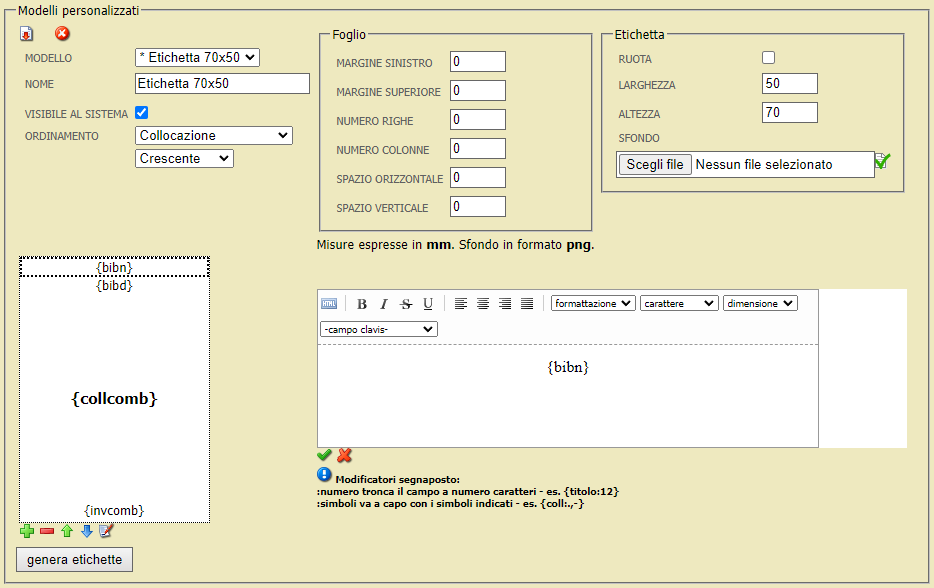Open the MODELLO dropdown showing Etichetta 70x50
Viewport: 934px width, 588px height.
point(196,57)
